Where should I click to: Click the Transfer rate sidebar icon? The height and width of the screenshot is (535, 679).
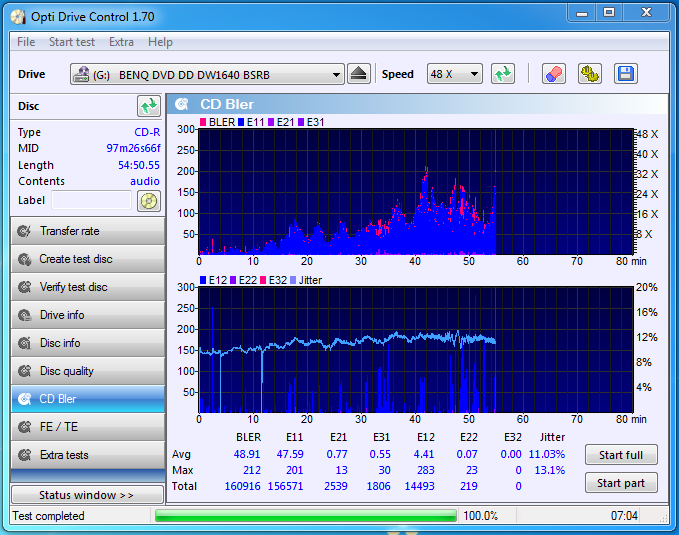(x=24, y=231)
